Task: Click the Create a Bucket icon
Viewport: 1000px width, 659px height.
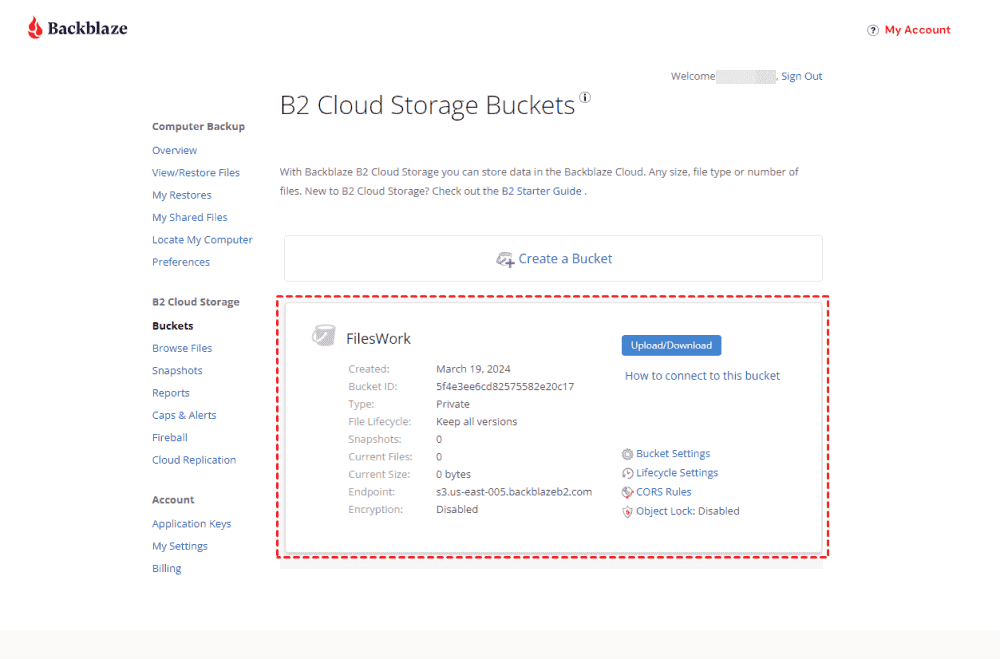Action: point(505,259)
